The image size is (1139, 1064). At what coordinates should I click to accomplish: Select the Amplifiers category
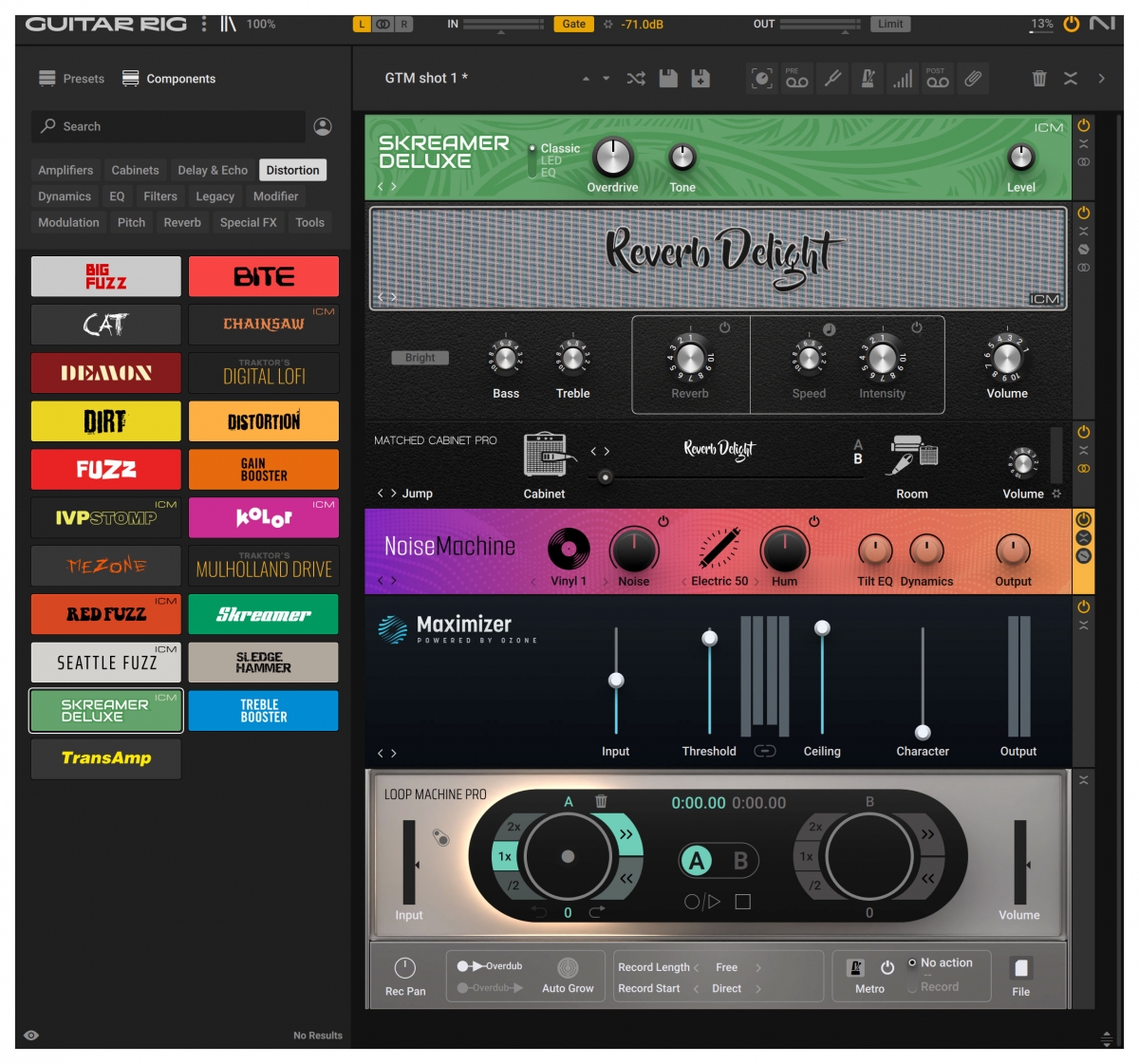[x=65, y=170]
